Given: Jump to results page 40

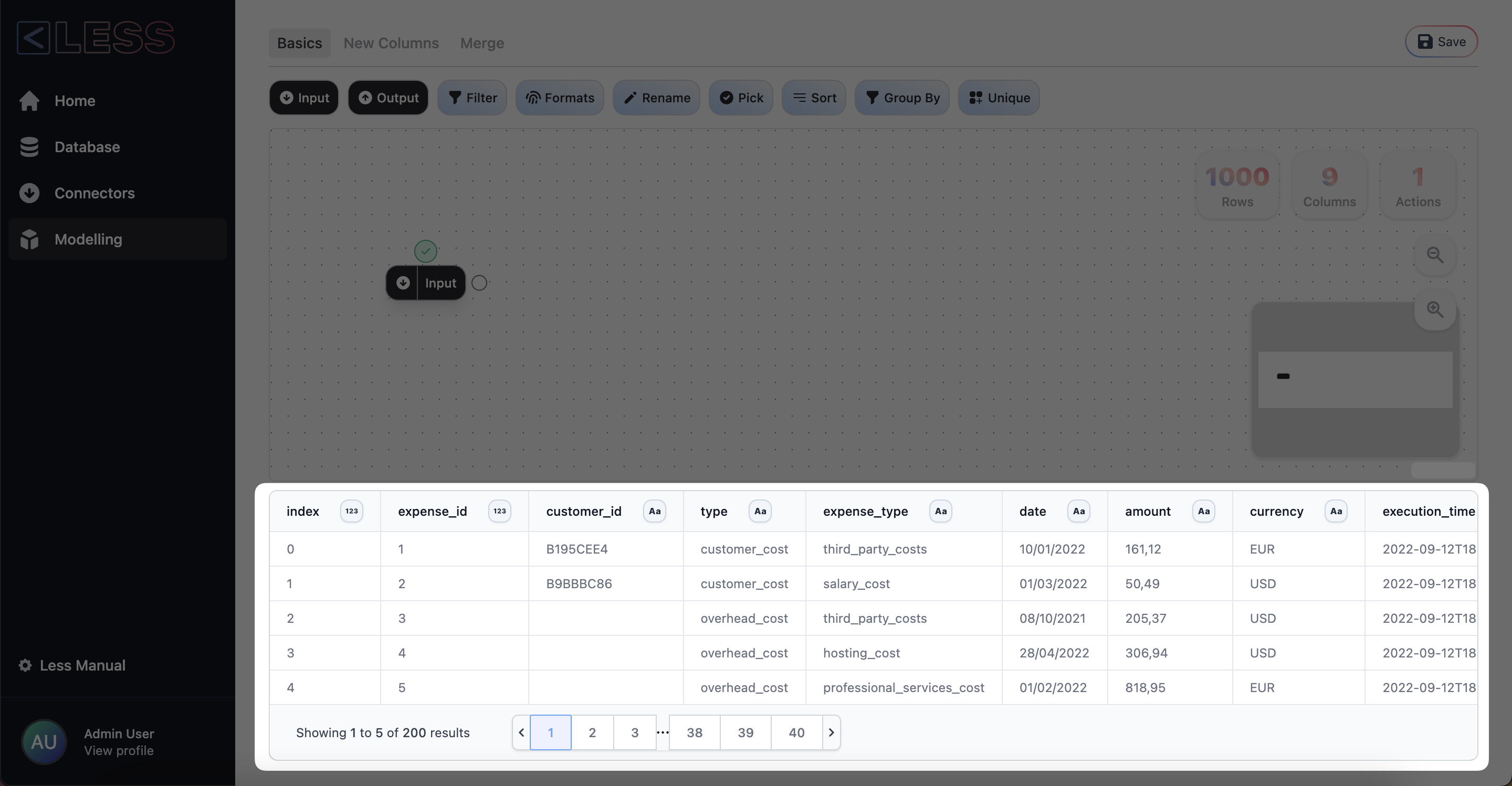Looking at the screenshot, I should coord(796,732).
